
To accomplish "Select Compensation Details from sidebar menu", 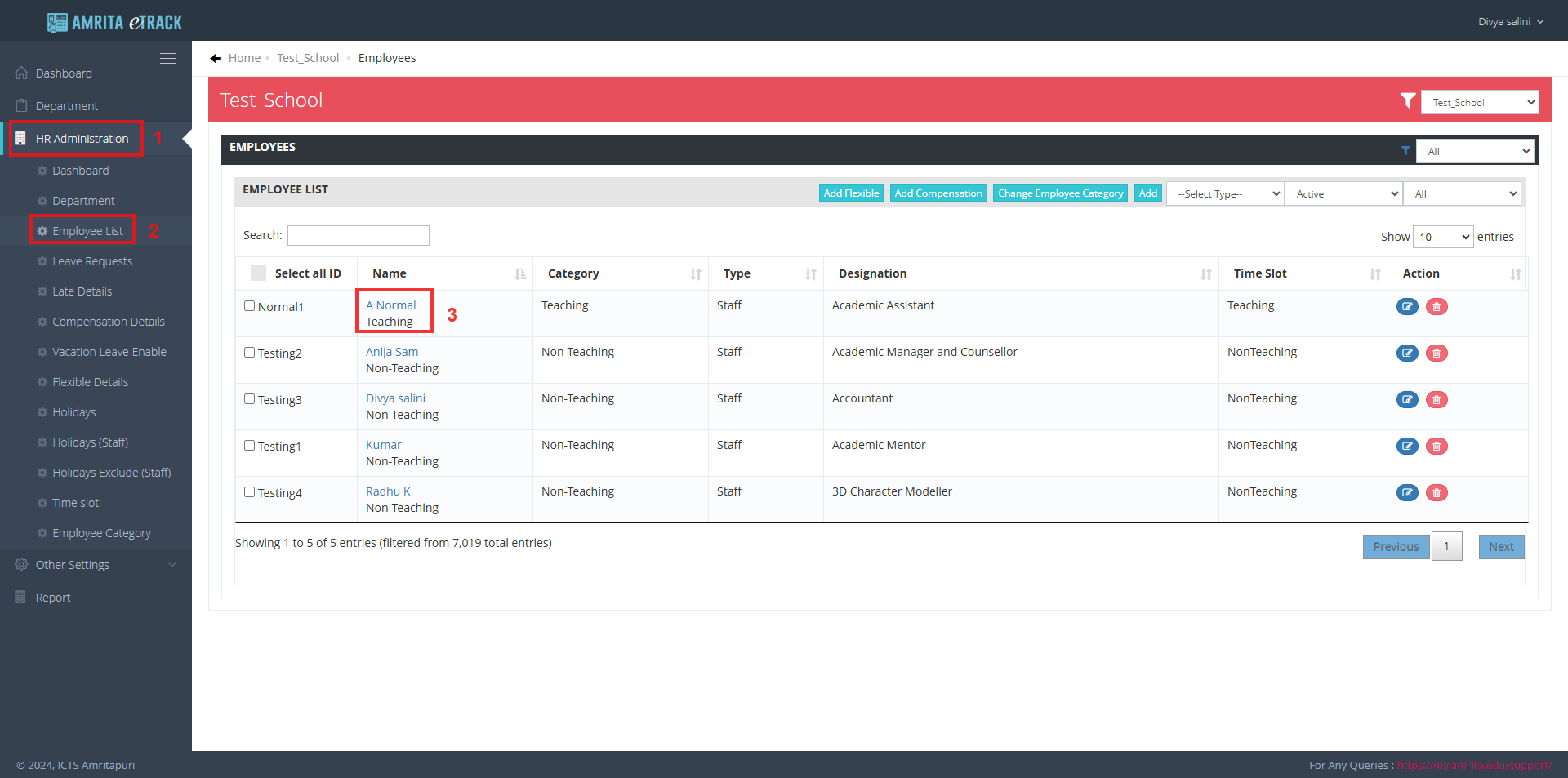I will point(109,322).
